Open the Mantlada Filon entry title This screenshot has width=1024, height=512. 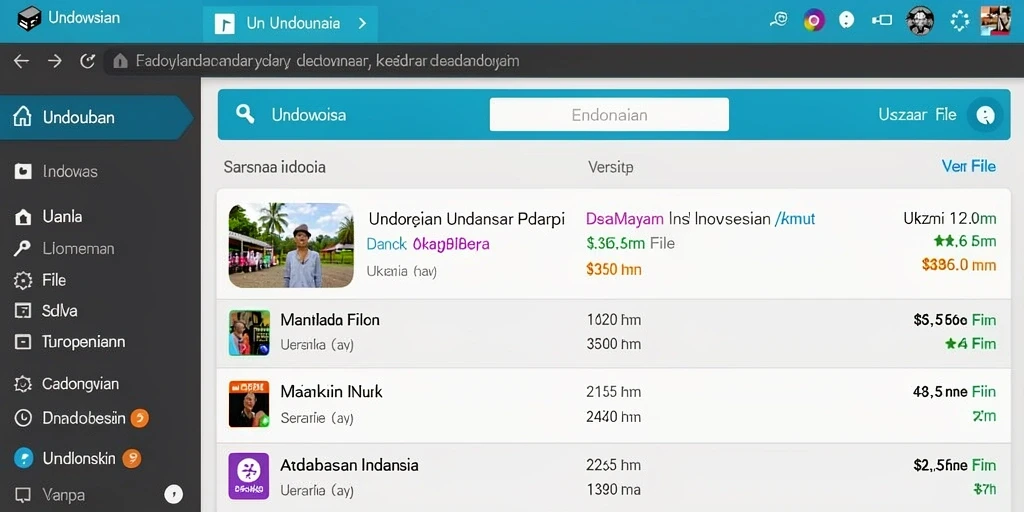330,320
